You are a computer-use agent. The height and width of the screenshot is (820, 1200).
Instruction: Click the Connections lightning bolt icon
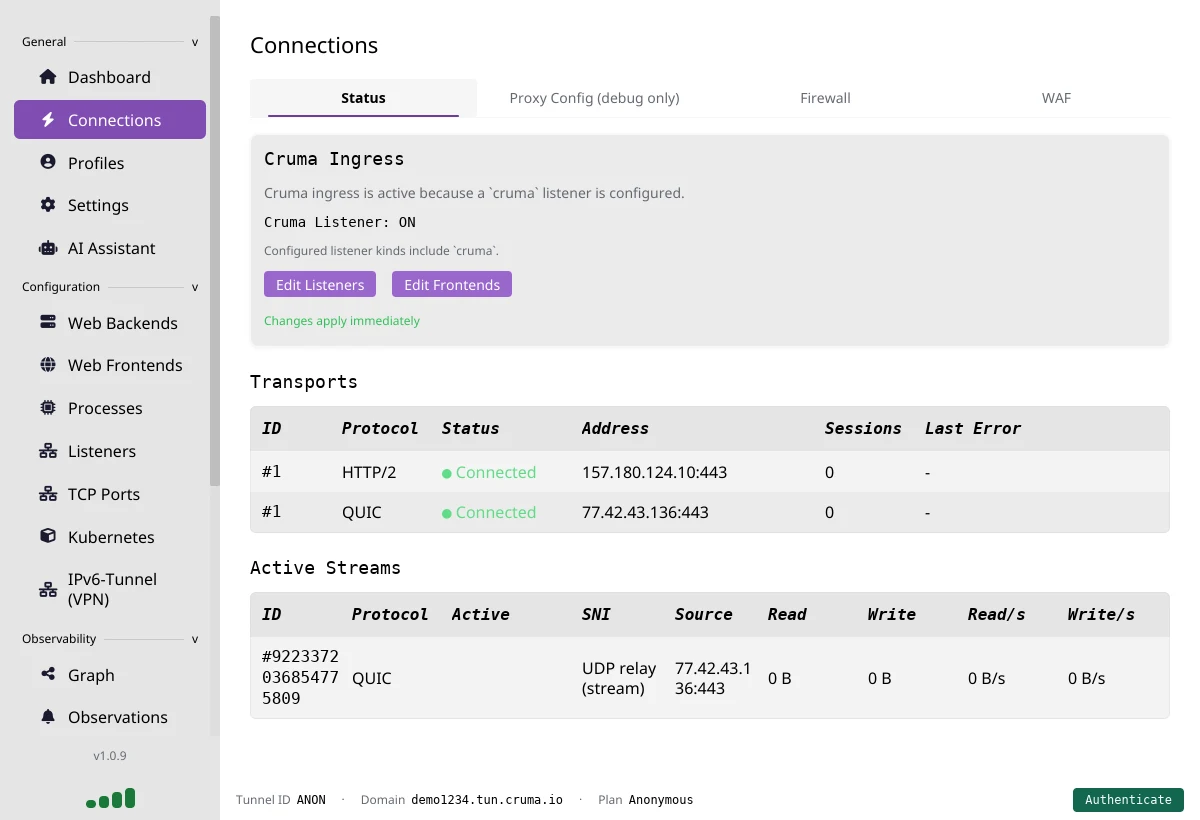[x=47, y=120]
